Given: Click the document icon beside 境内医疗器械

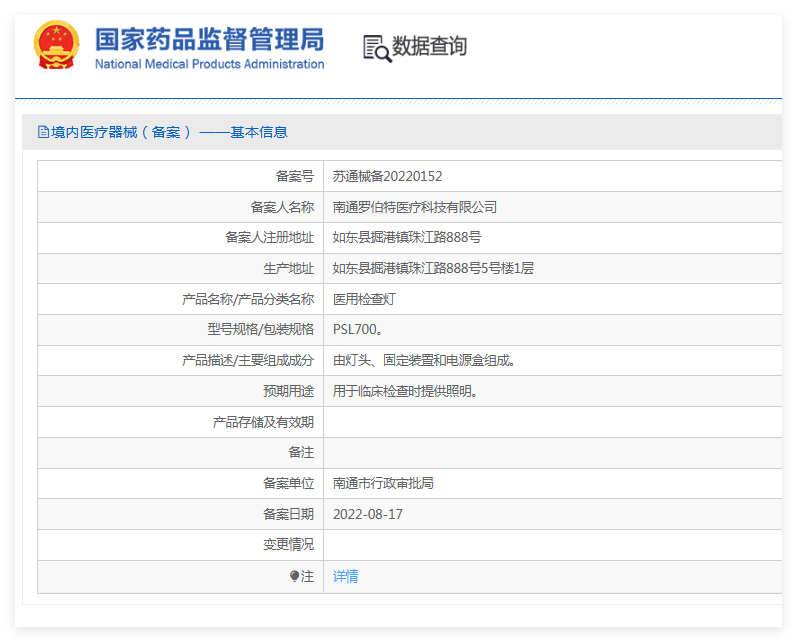Looking at the screenshot, I should (x=43, y=132).
